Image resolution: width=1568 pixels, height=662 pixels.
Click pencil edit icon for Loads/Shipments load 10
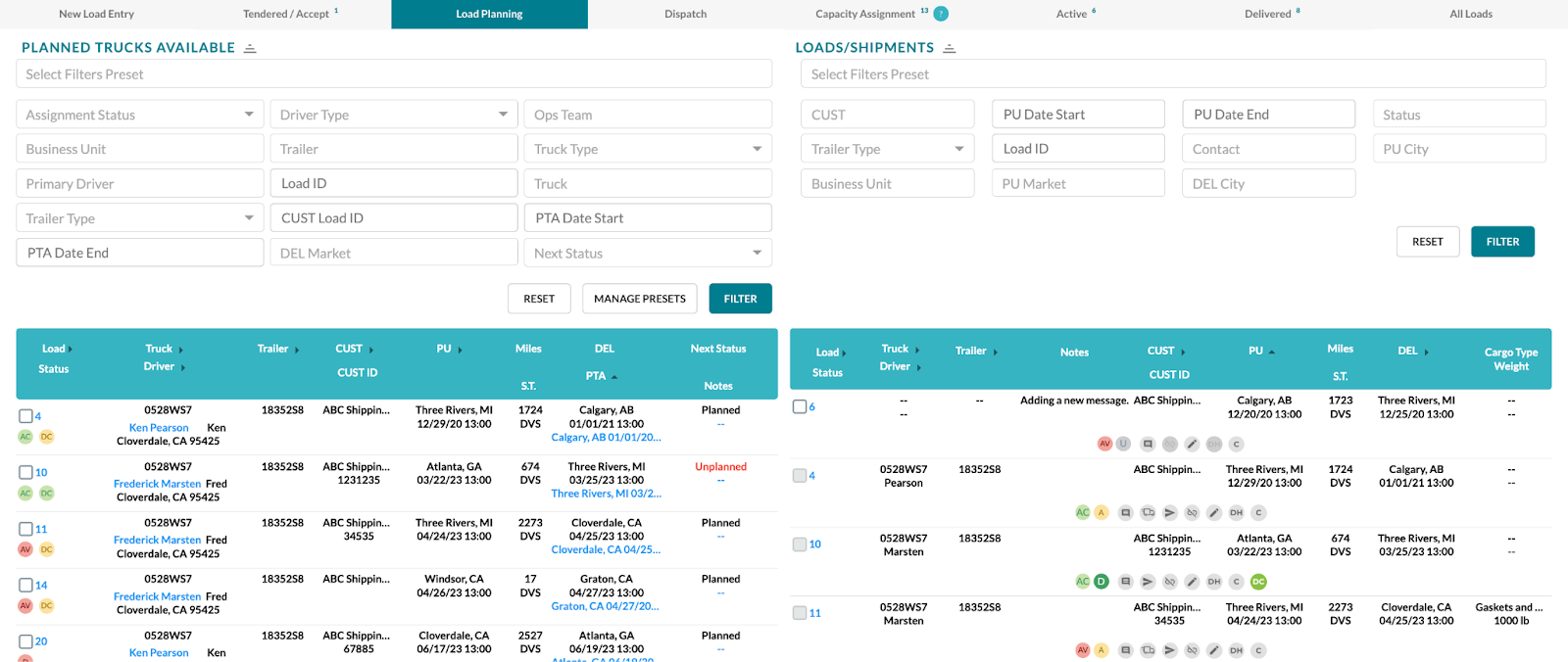(x=1192, y=581)
